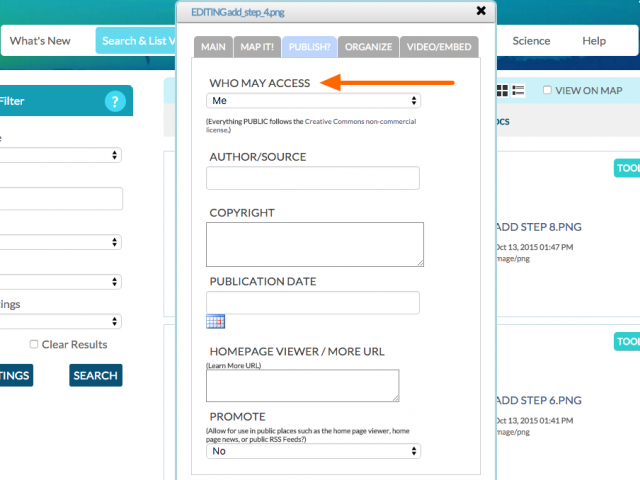Open the Map It! tab
Image resolution: width=640 pixels, height=480 pixels.
pyautogui.click(x=258, y=47)
